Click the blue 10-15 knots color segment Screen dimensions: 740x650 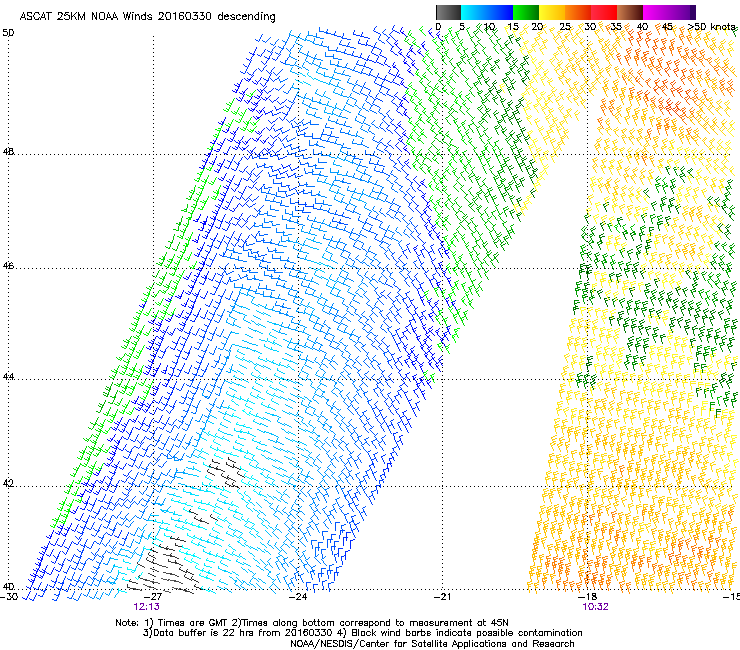(x=500, y=12)
